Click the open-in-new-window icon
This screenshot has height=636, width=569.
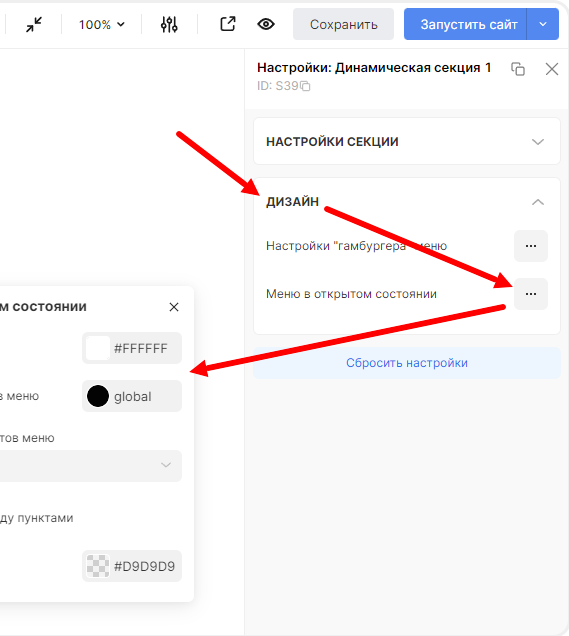point(228,24)
